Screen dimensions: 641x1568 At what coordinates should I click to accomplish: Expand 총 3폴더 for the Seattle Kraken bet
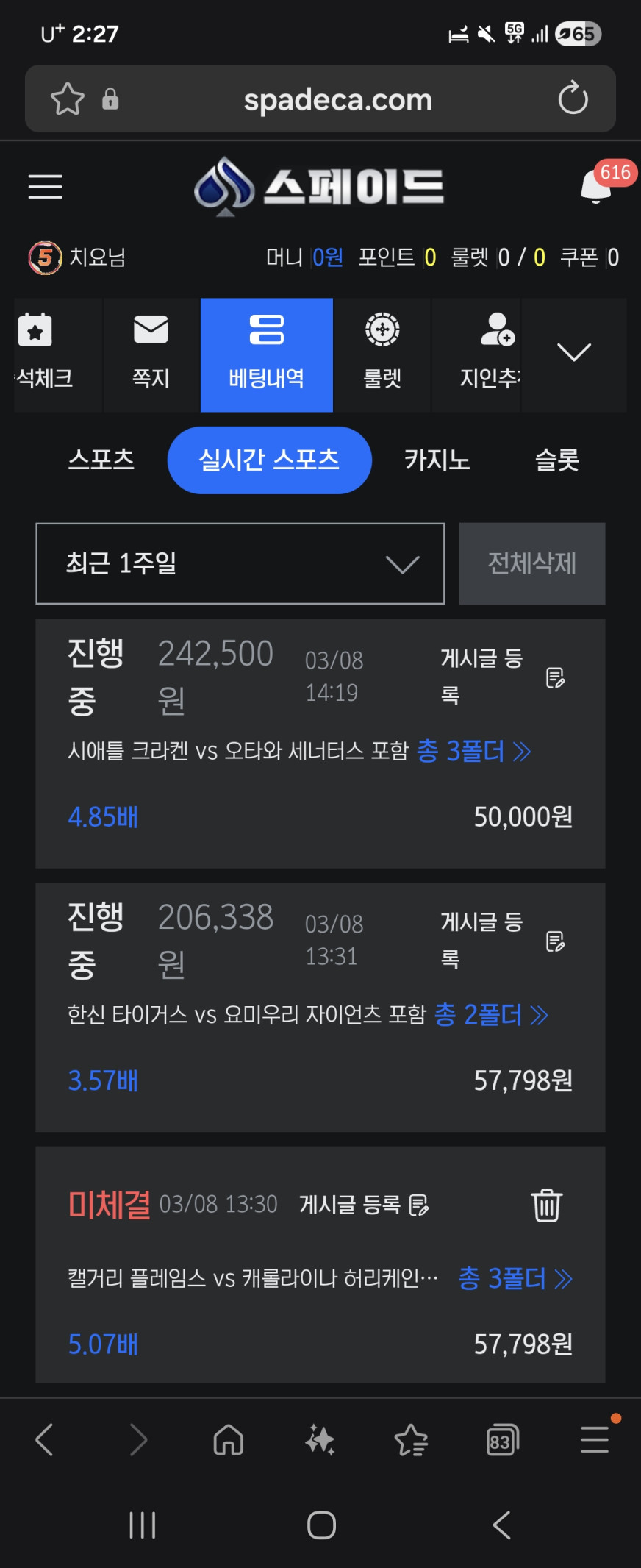pyautogui.click(x=473, y=751)
